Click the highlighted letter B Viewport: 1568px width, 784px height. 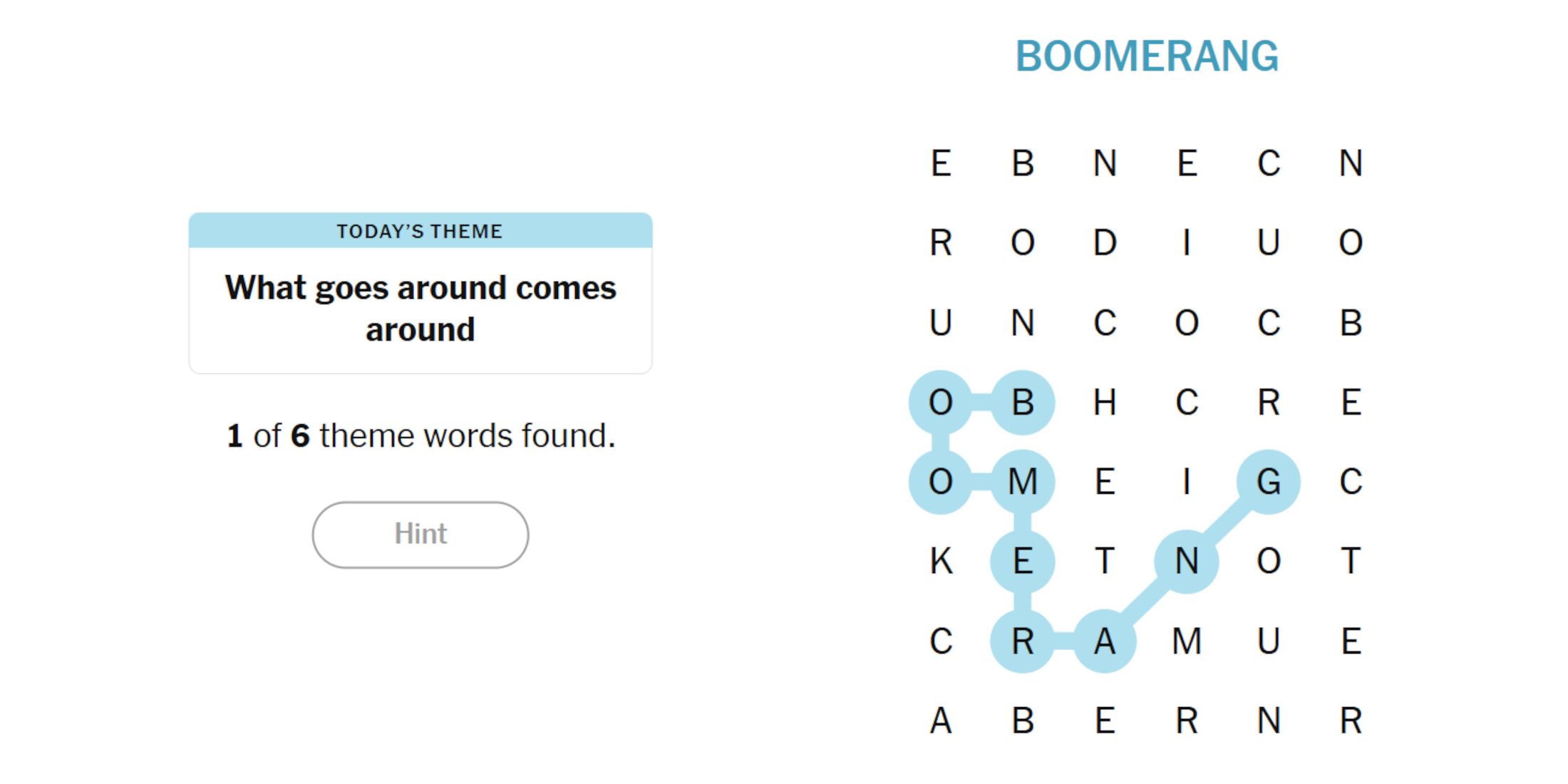point(1022,403)
